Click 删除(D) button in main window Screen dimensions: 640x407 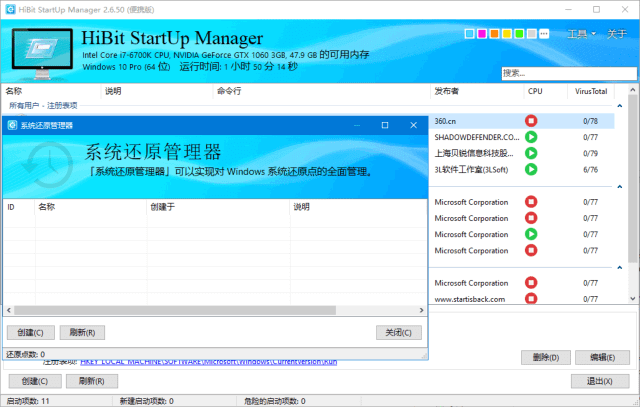(x=546, y=358)
